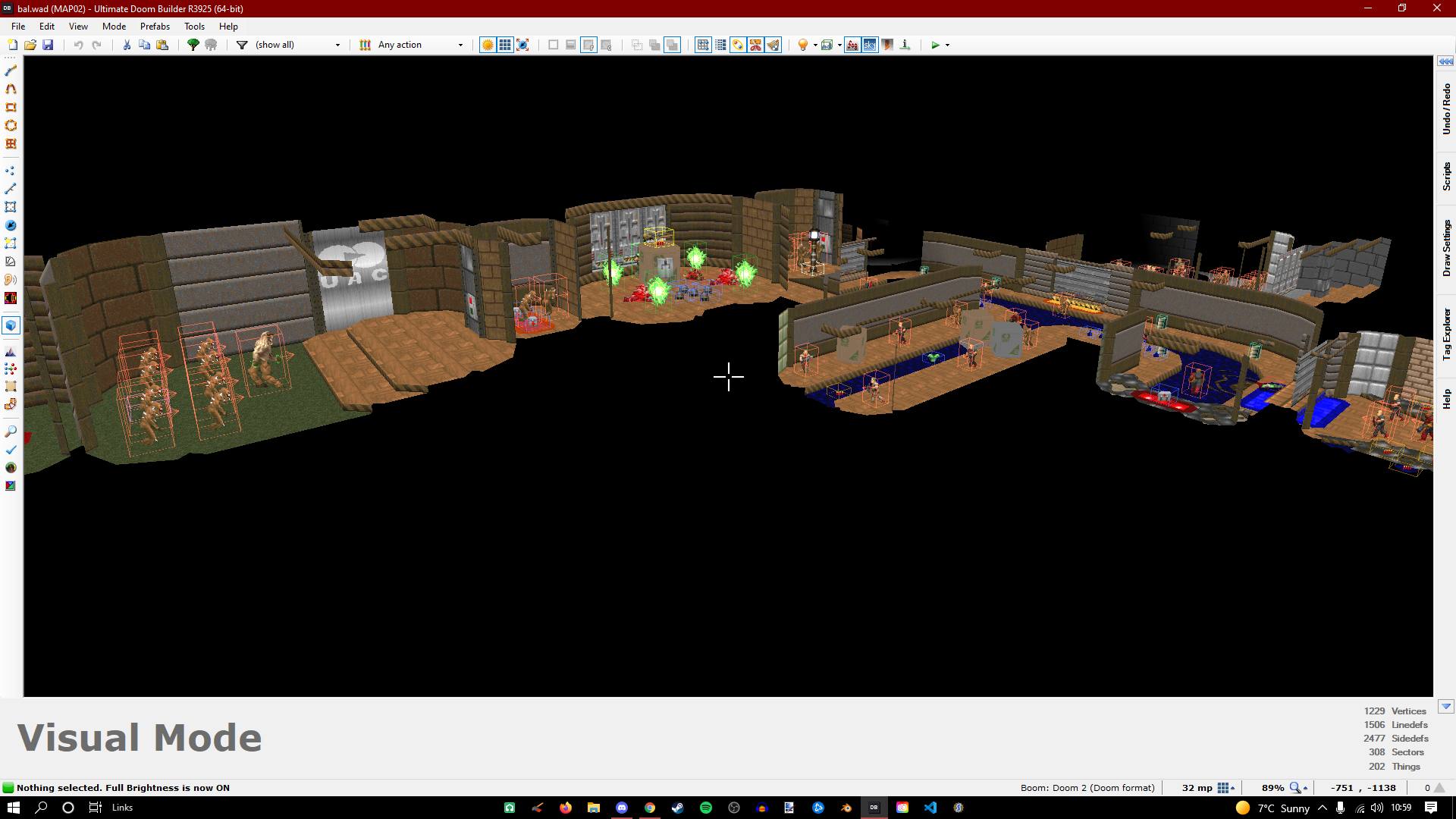The image size is (1456, 819).
Task: Toggle Merge Geometry scissors button
Action: pos(755,45)
